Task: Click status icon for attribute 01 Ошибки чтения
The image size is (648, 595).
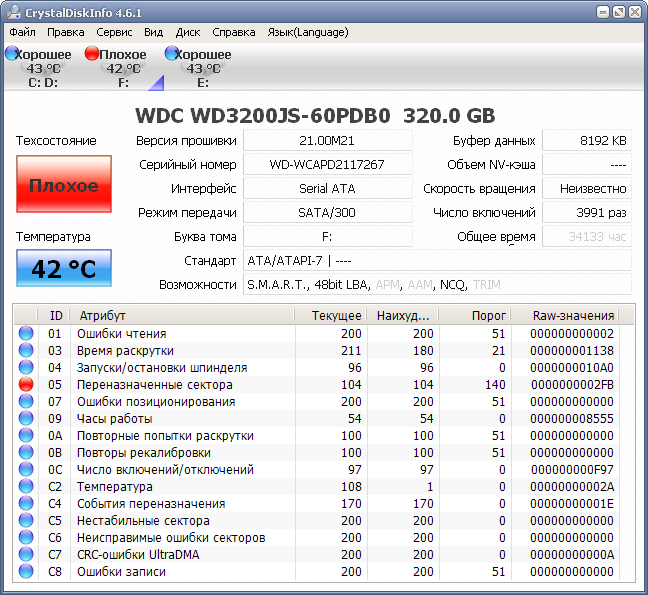Action: coord(26,333)
